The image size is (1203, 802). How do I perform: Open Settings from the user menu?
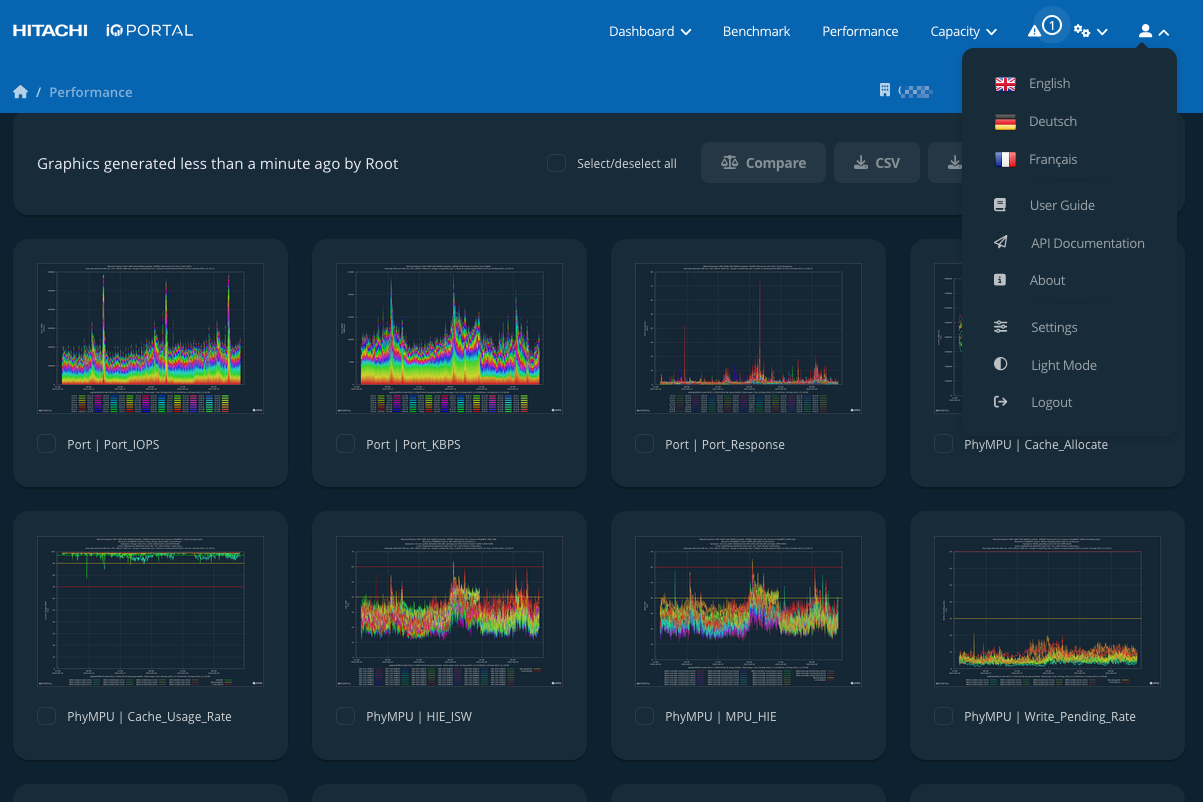(x=1053, y=327)
